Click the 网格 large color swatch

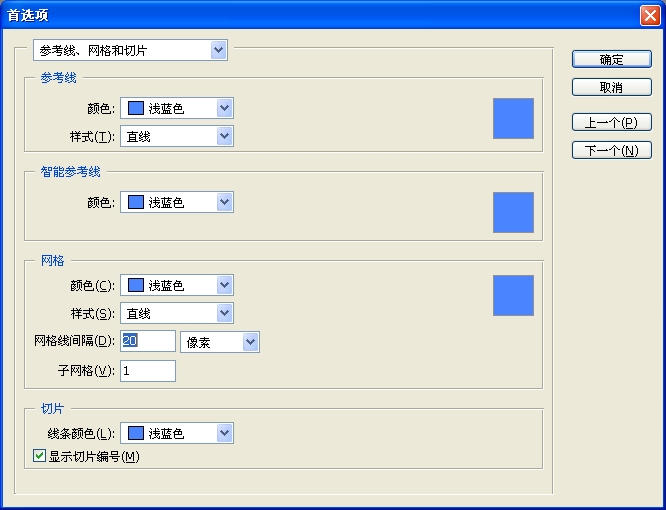513,295
